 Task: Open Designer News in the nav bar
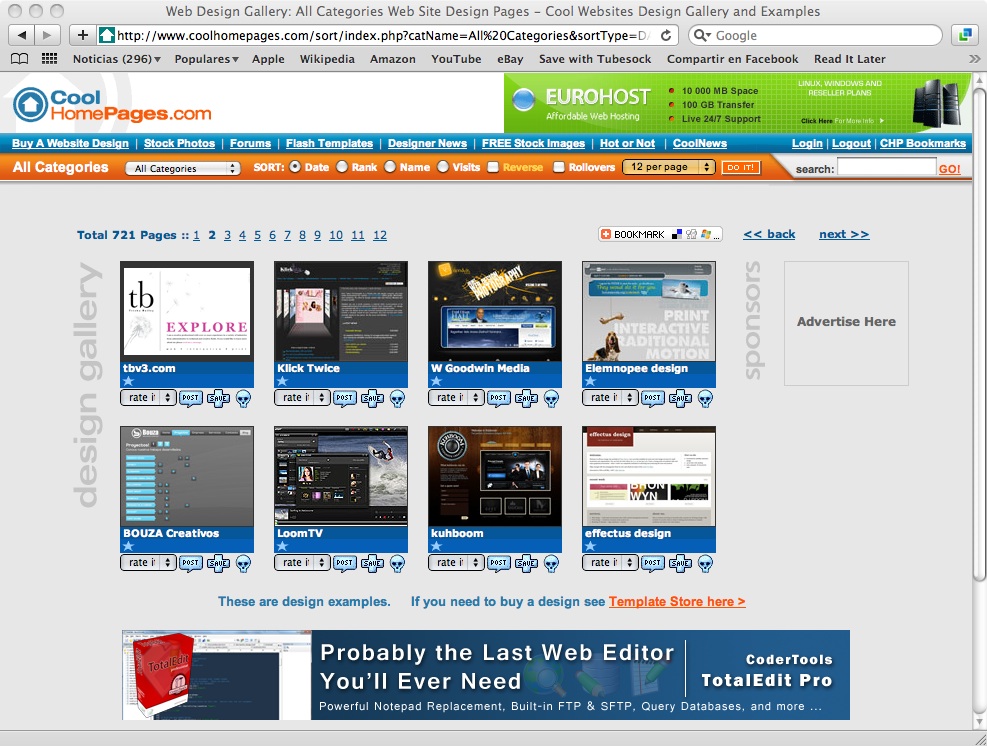[427, 144]
